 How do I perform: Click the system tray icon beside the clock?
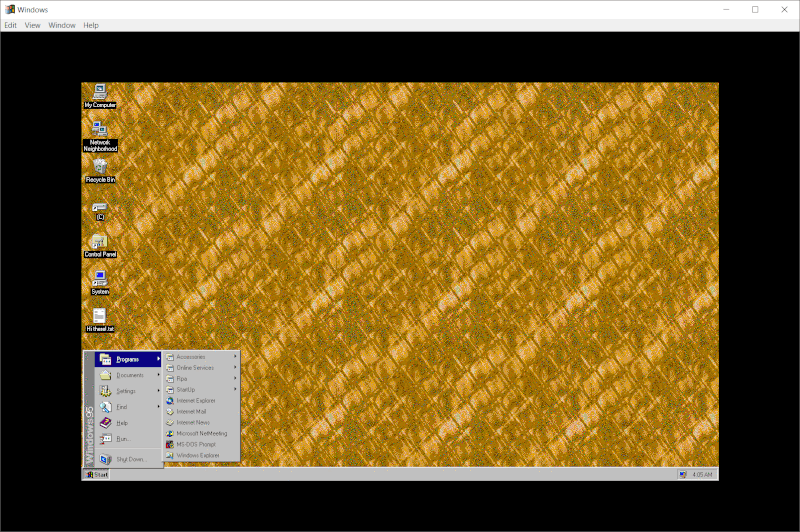683,475
